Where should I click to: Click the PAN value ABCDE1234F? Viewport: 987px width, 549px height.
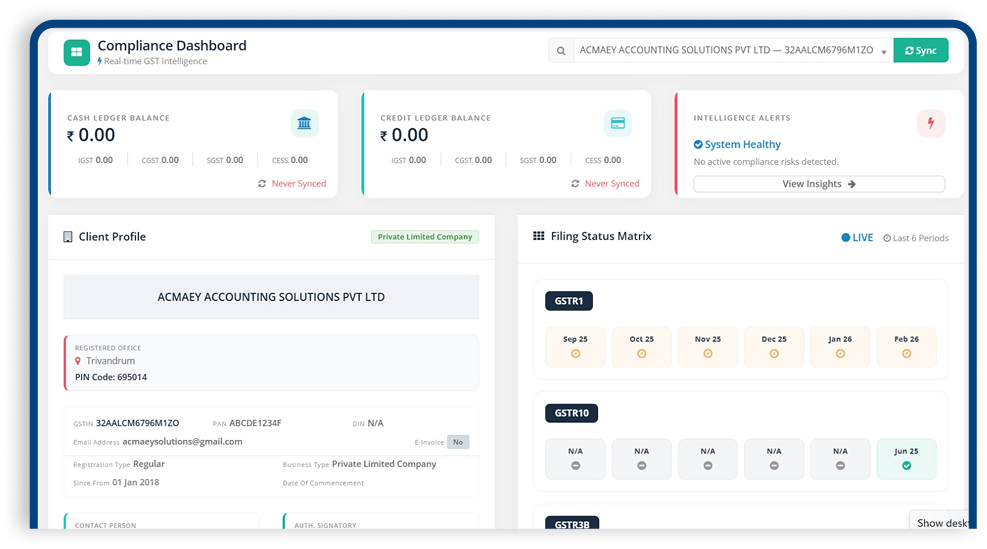pyautogui.click(x=255, y=423)
